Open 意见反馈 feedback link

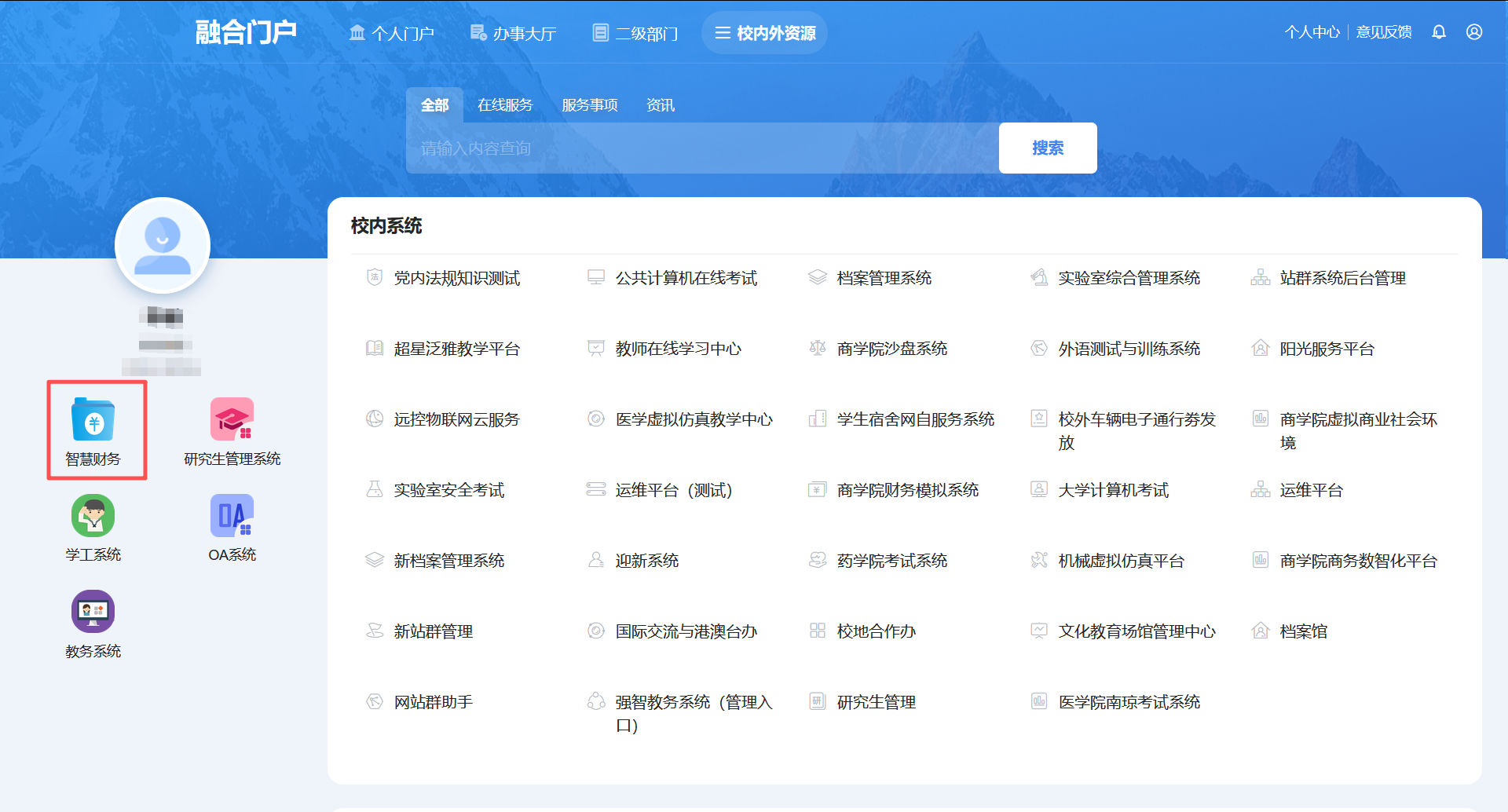coord(1384,32)
